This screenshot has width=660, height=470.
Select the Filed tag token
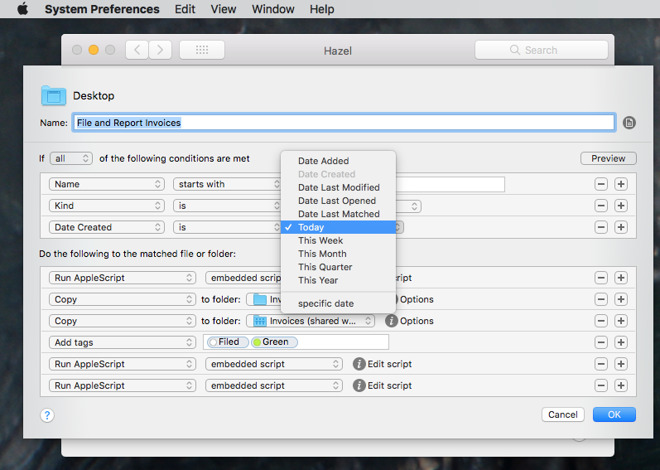click(228, 342)
